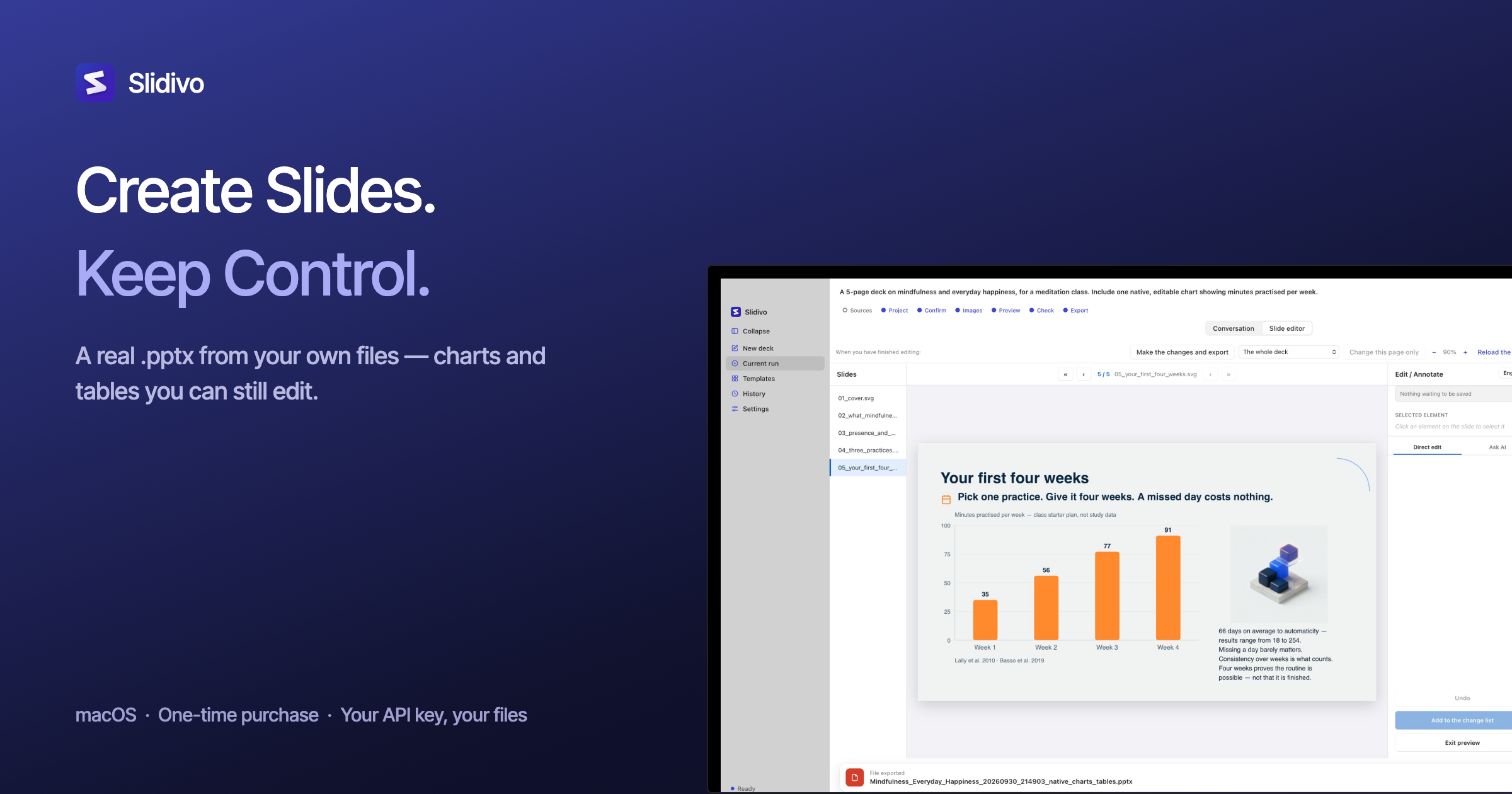Screen dimensions: 1512x794
Task: Click the calendar icon on the slide
Action: (946, 499)
